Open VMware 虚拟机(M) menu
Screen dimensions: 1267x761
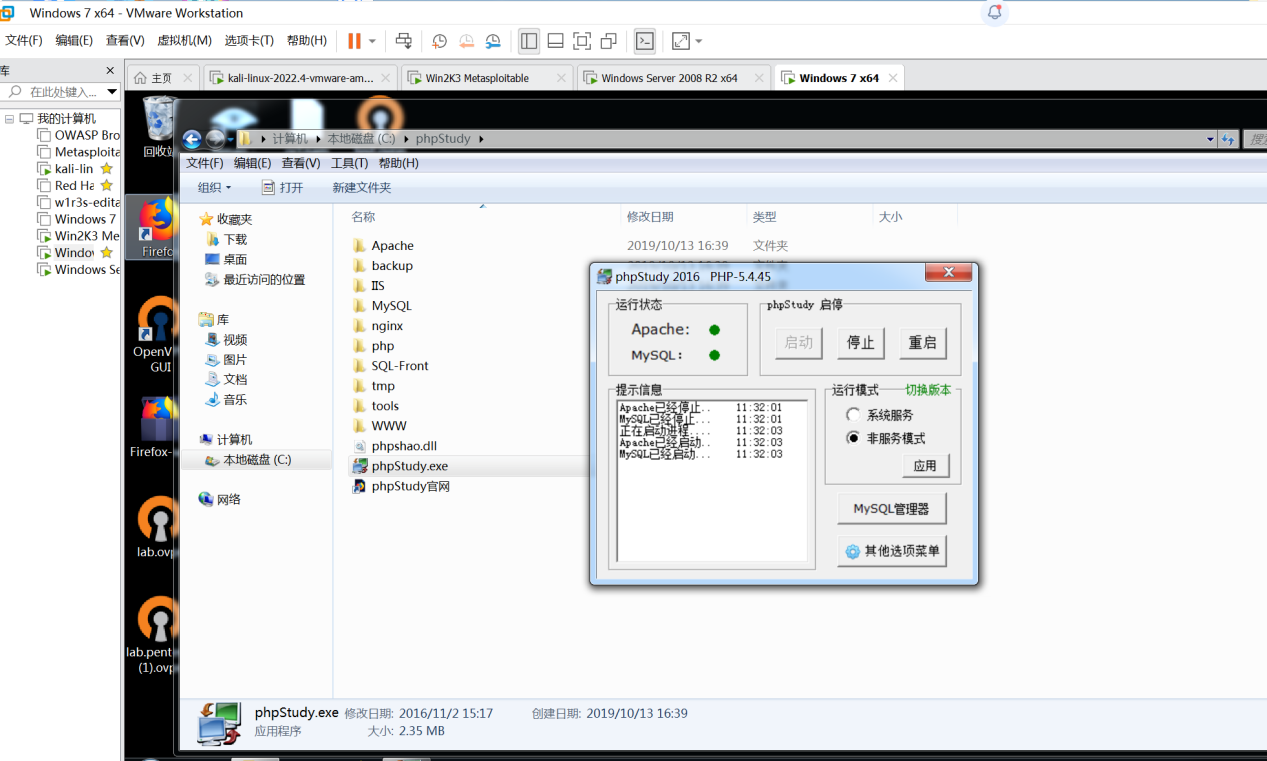184,41
